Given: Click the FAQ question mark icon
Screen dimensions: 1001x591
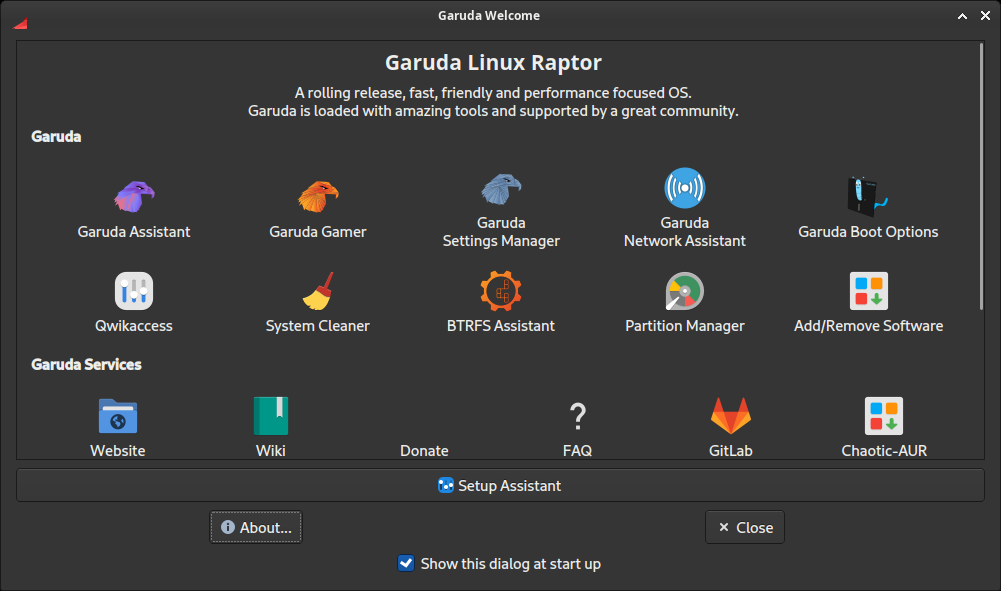Looking at the screenshot, I should point(577,416).
